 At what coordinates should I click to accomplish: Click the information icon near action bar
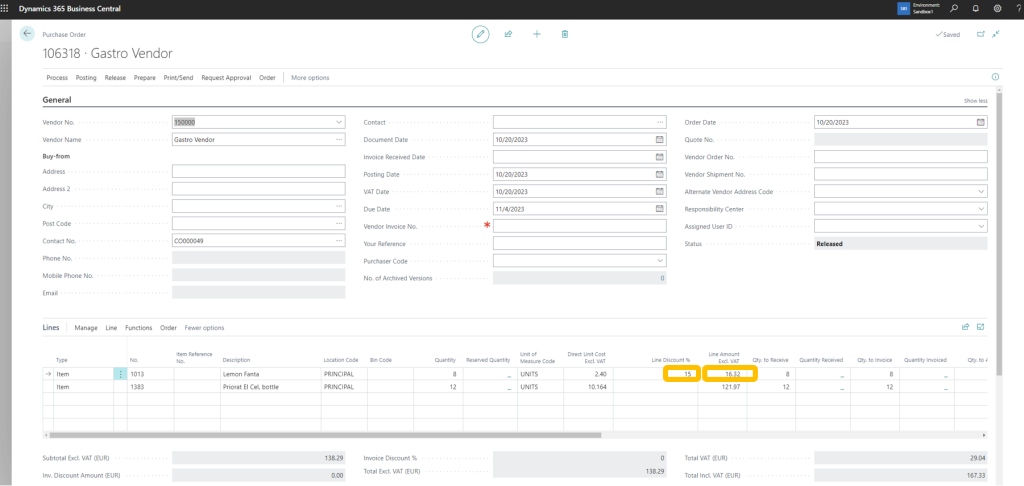995,77
